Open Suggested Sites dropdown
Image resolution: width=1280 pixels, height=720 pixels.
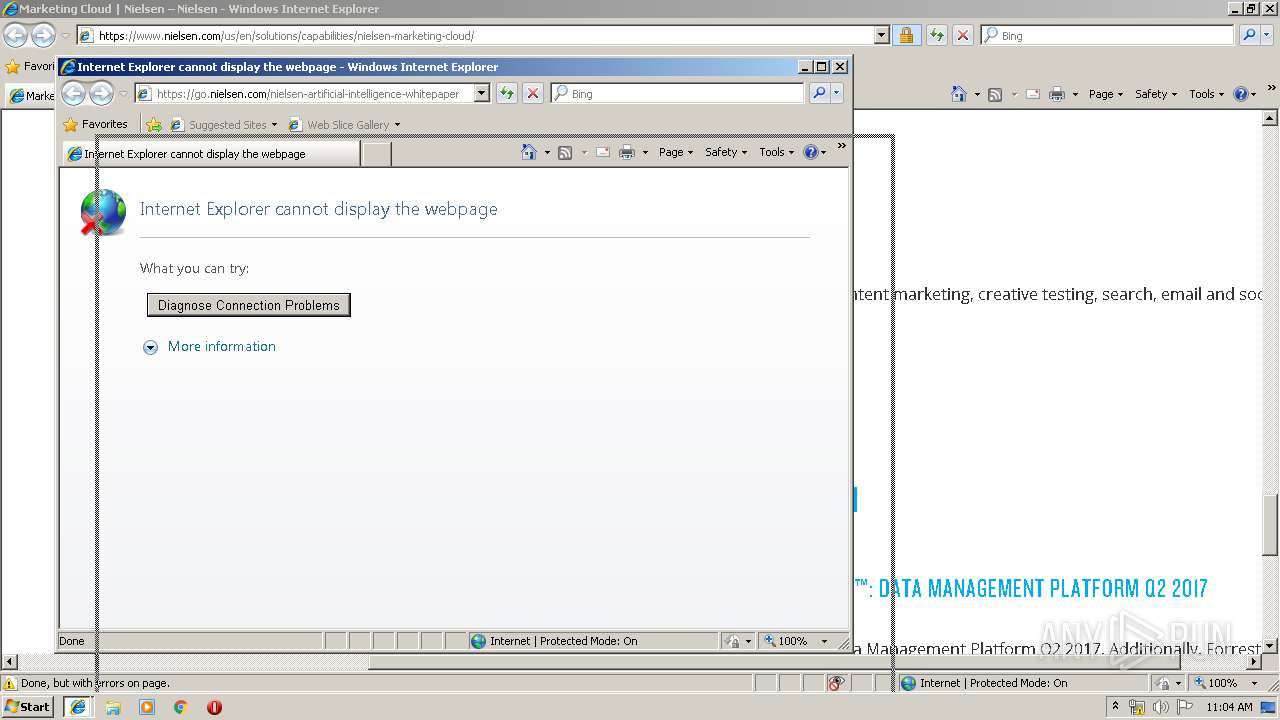click(274, 125)
